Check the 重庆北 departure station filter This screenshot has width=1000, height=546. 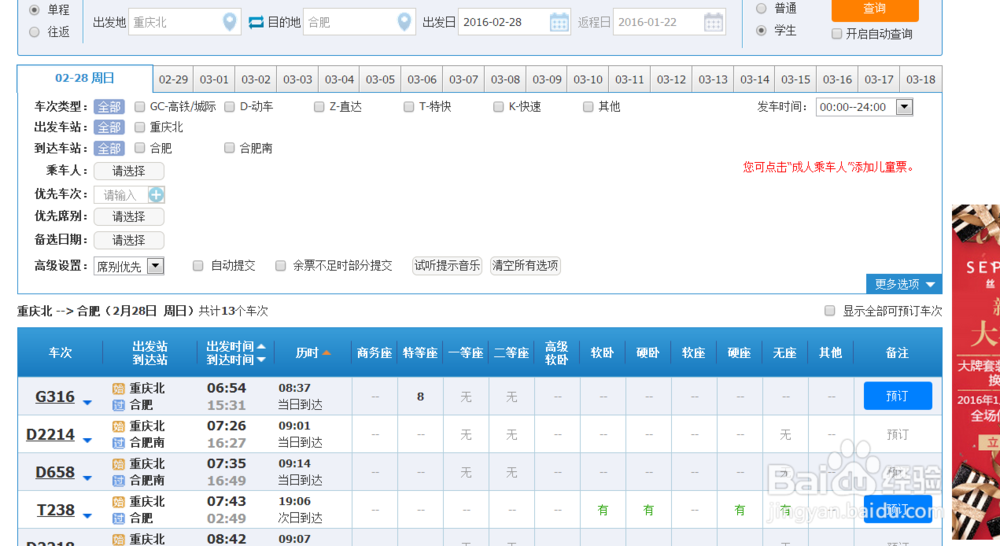coord(140,128)
